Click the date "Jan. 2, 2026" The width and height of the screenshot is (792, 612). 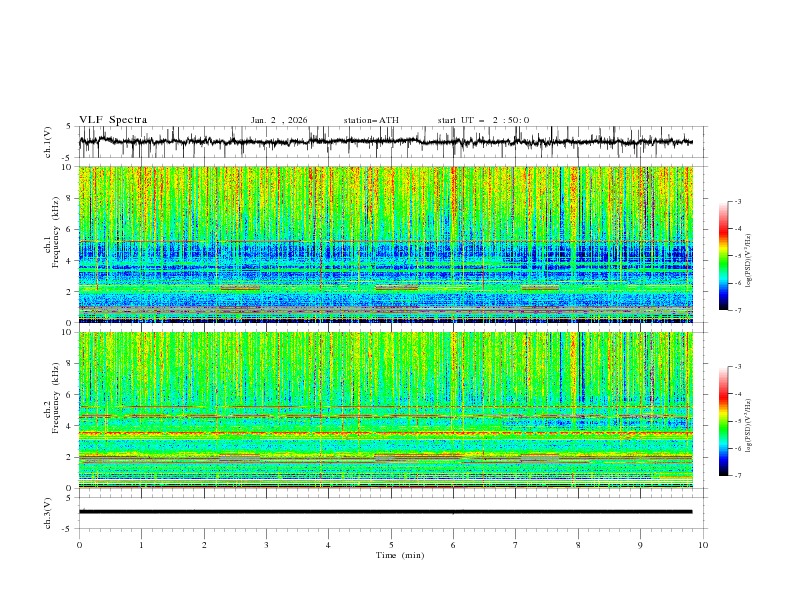click(279, 120)
